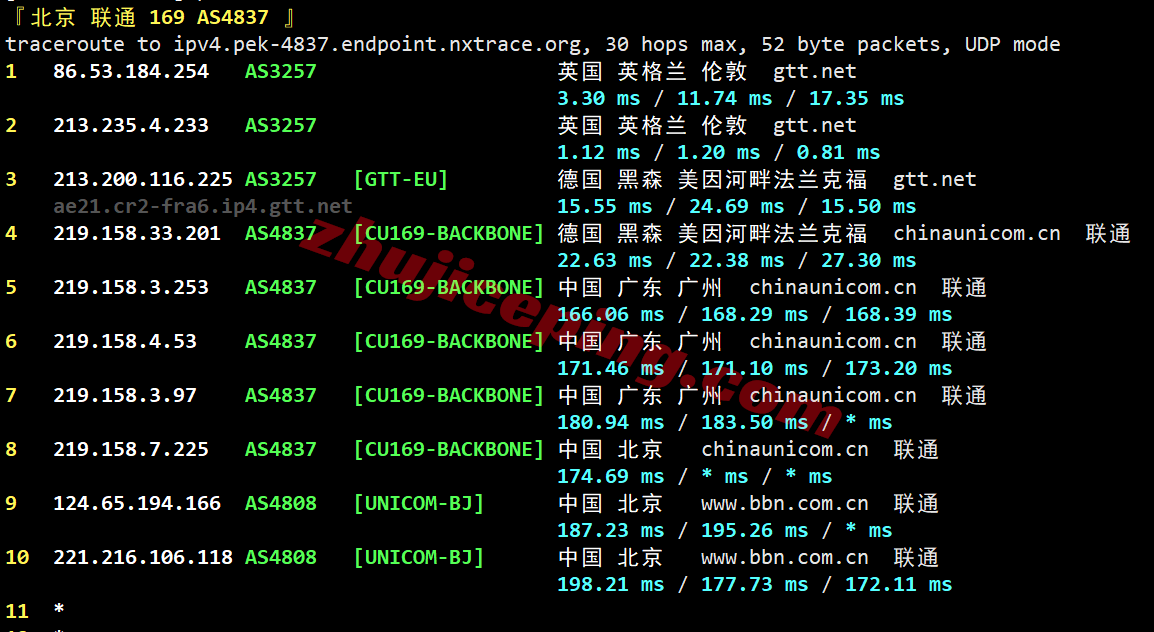
Task: Click hop number 6 in the left column
Action: pos(11,341)
